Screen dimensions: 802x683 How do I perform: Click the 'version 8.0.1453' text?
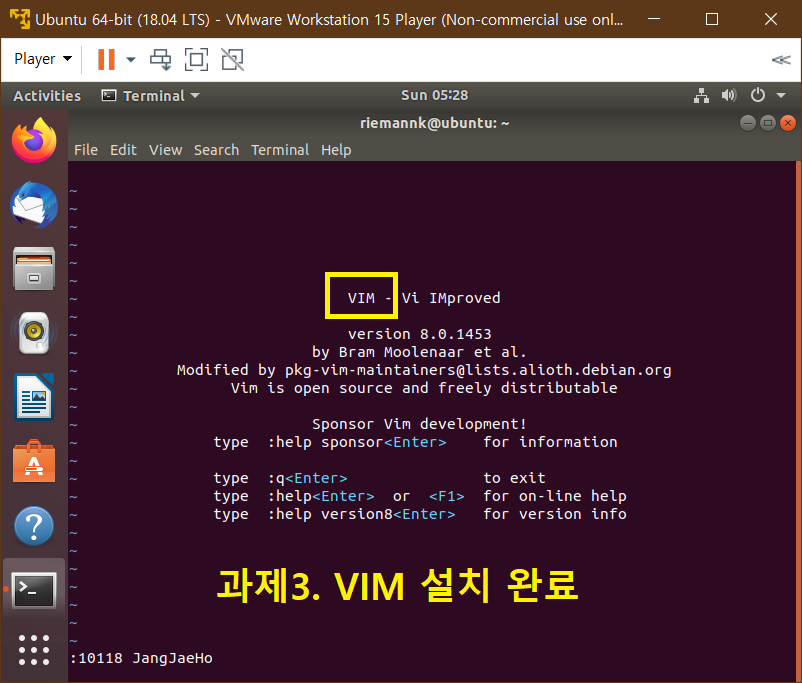[419, 334]
